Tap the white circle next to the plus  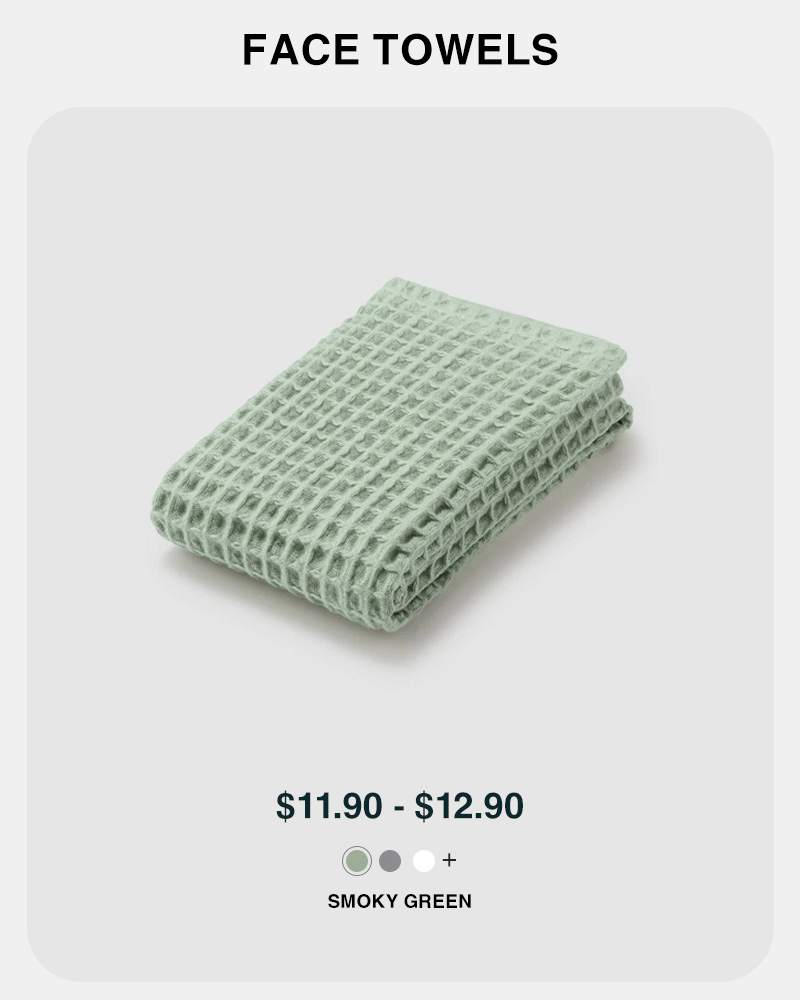click(424, 860)
